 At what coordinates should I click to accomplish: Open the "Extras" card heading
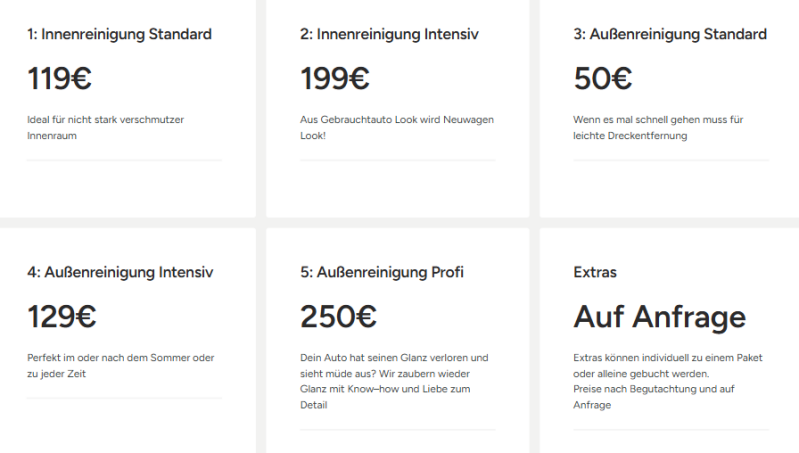point(595,272)
